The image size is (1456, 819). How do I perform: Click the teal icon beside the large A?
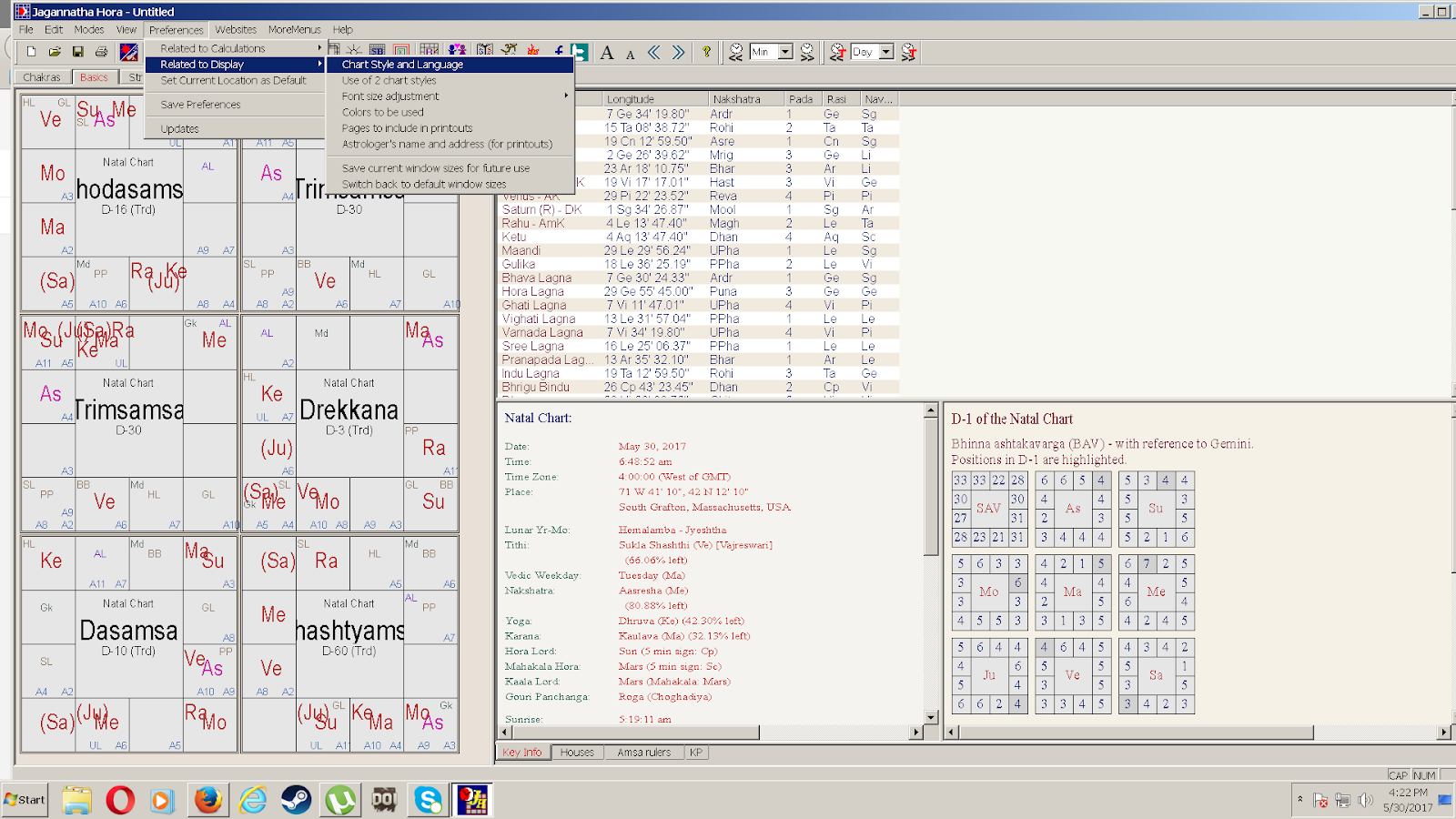[x=580, y=53]
